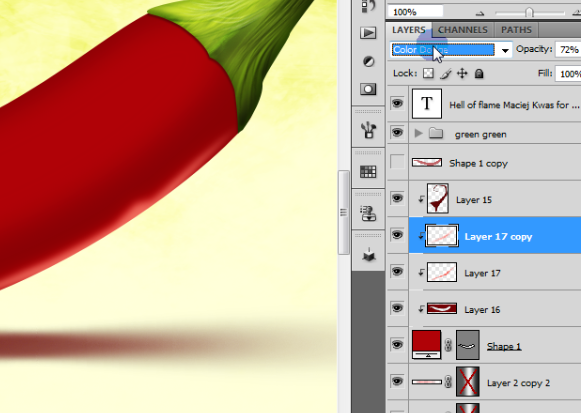Open the Actions panel play icon
Viewport: 581px width, 413px height.
click(x=368, y=33)
